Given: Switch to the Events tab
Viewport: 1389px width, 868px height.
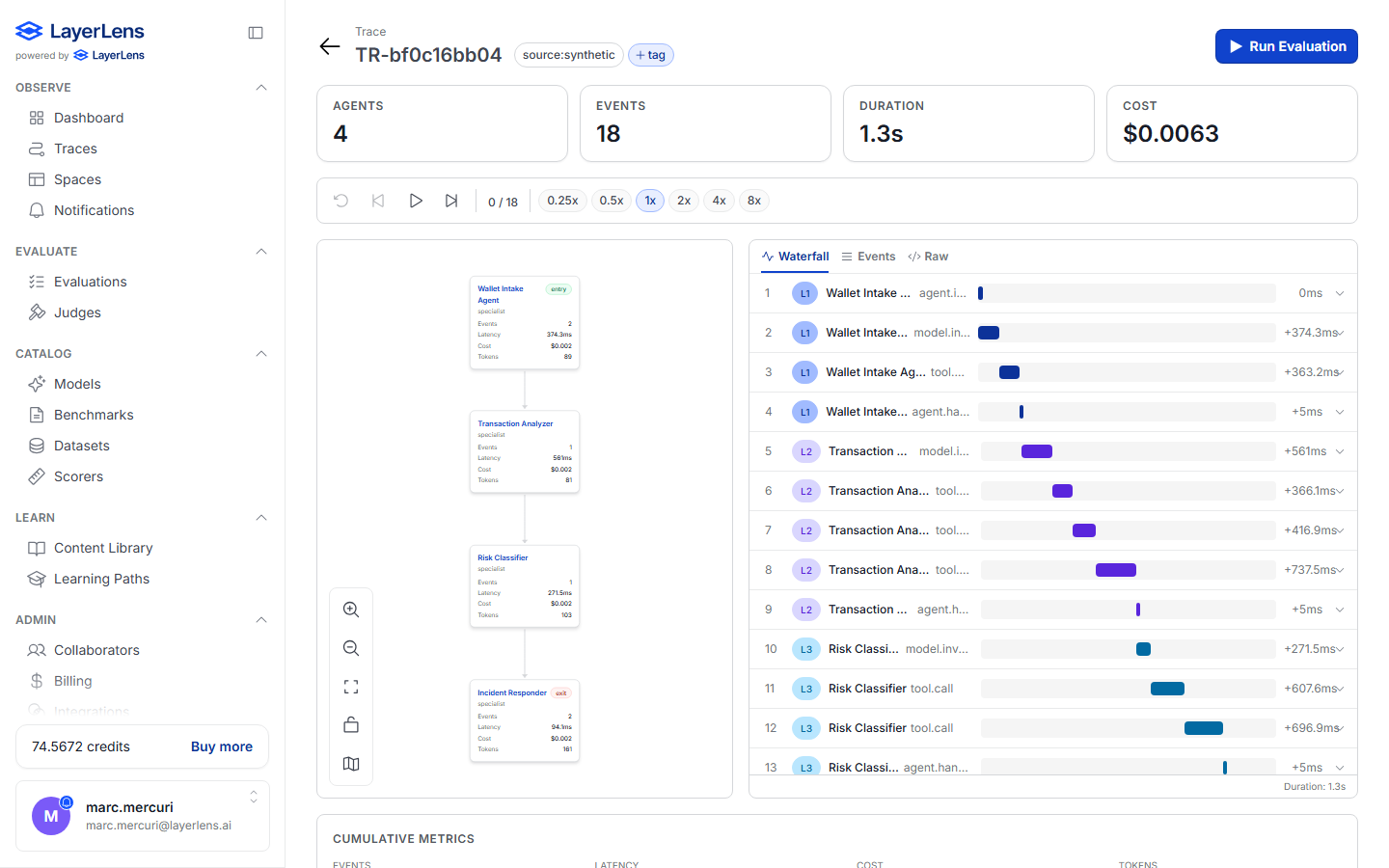Looking at the screenshot, I should click(868, 257).
